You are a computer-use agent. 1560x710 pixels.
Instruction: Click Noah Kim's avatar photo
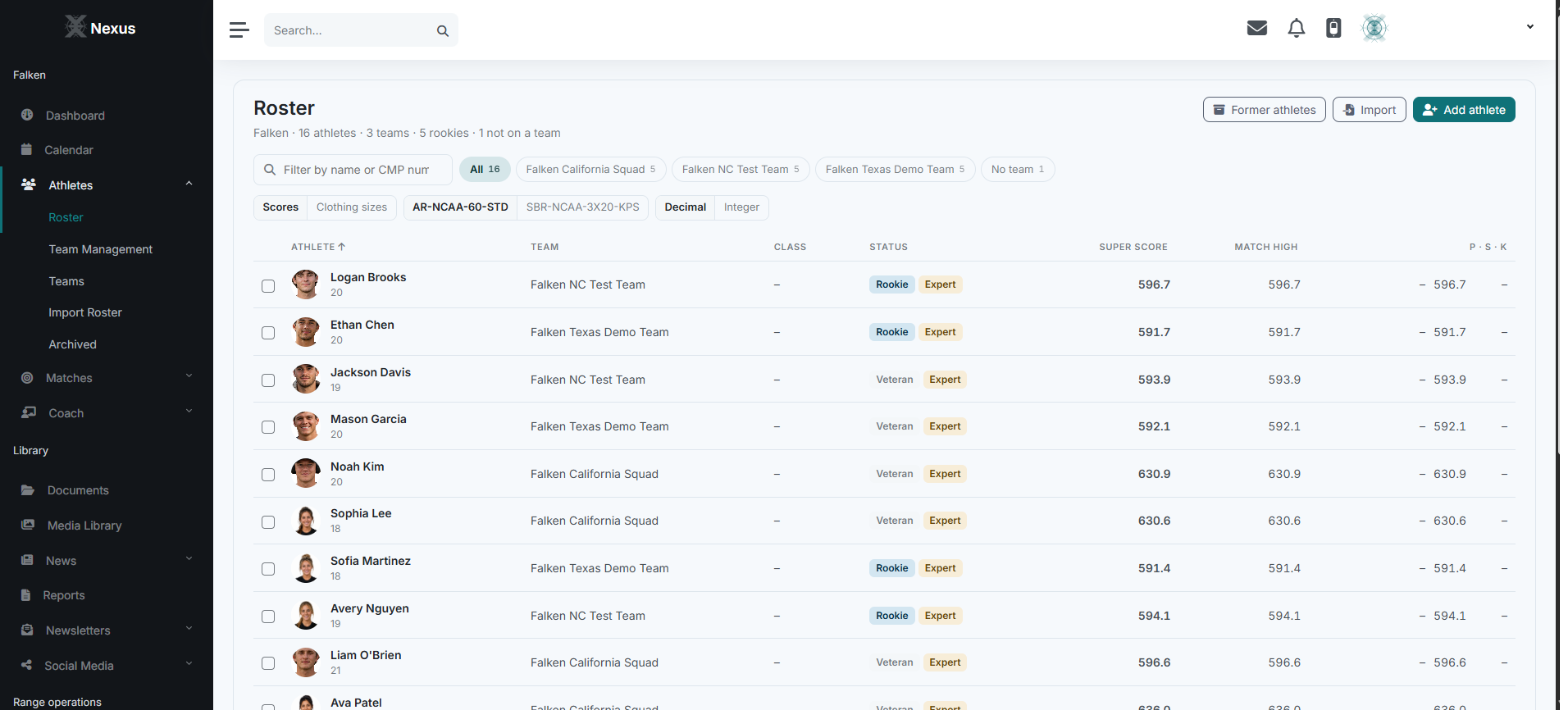coord(306,473)
